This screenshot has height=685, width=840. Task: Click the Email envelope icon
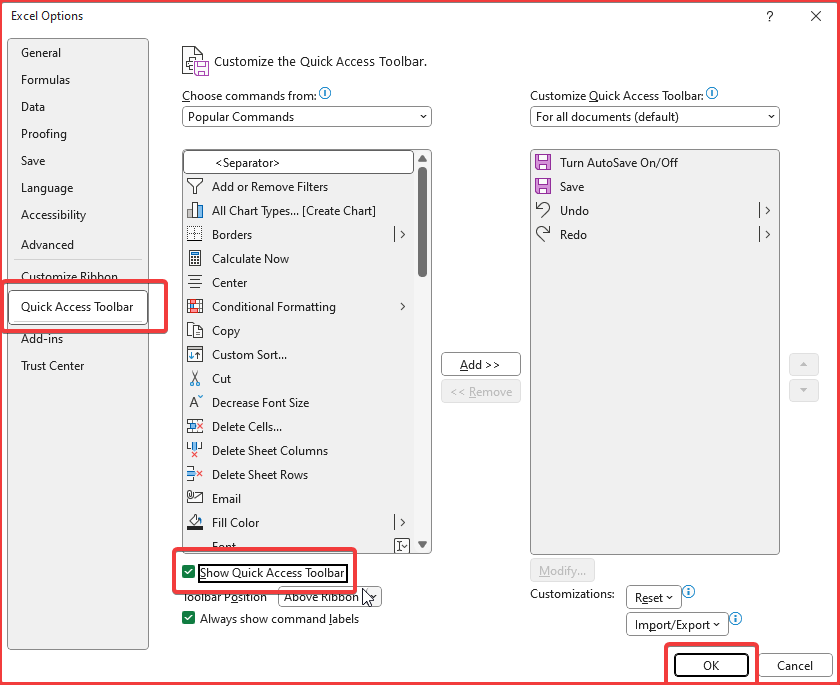pyautogui.click(x=195, y=499)
